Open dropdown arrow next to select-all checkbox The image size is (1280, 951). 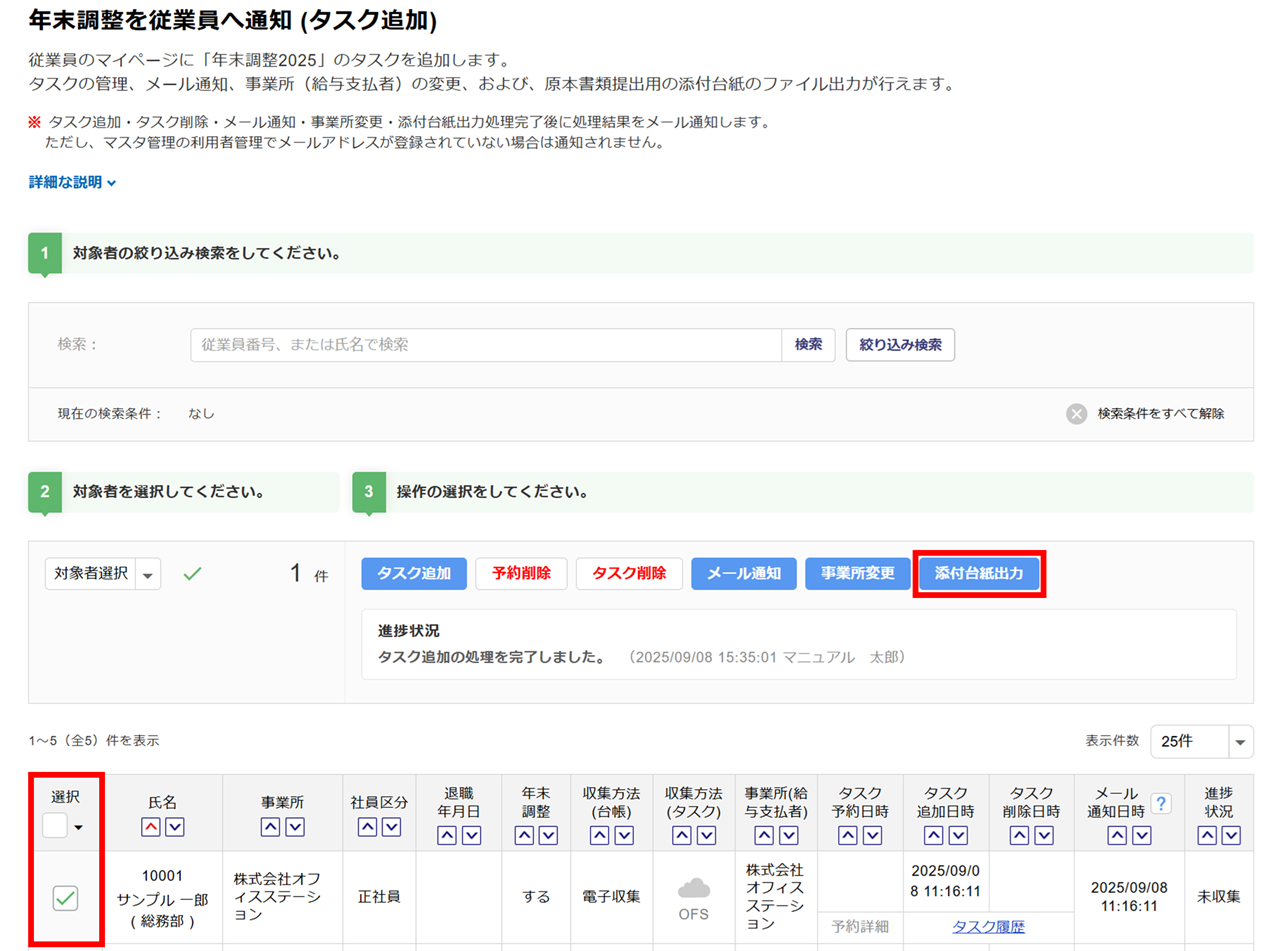(x=78, y=827)
